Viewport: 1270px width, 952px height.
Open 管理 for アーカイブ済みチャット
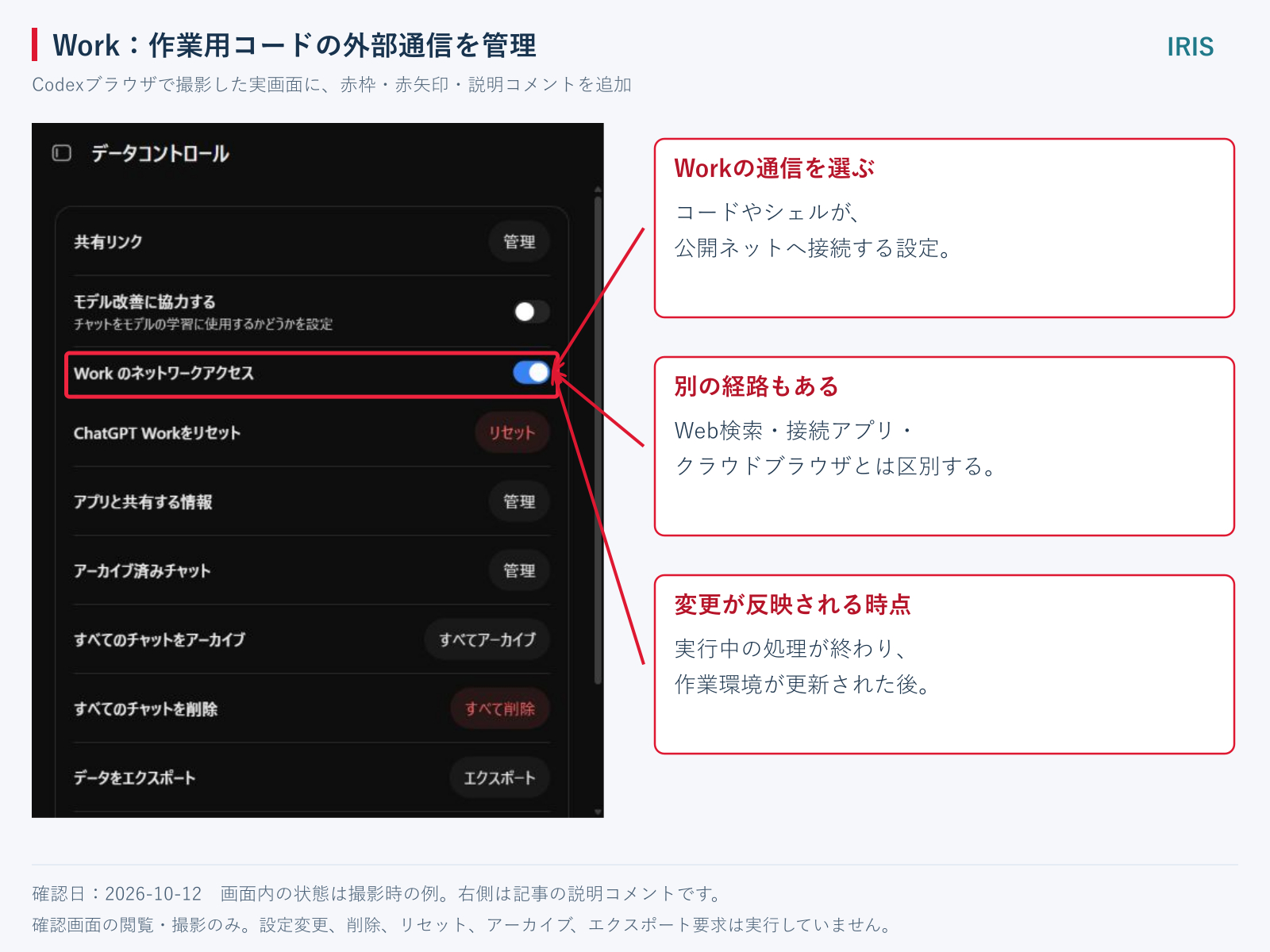(x=519, y=570)
